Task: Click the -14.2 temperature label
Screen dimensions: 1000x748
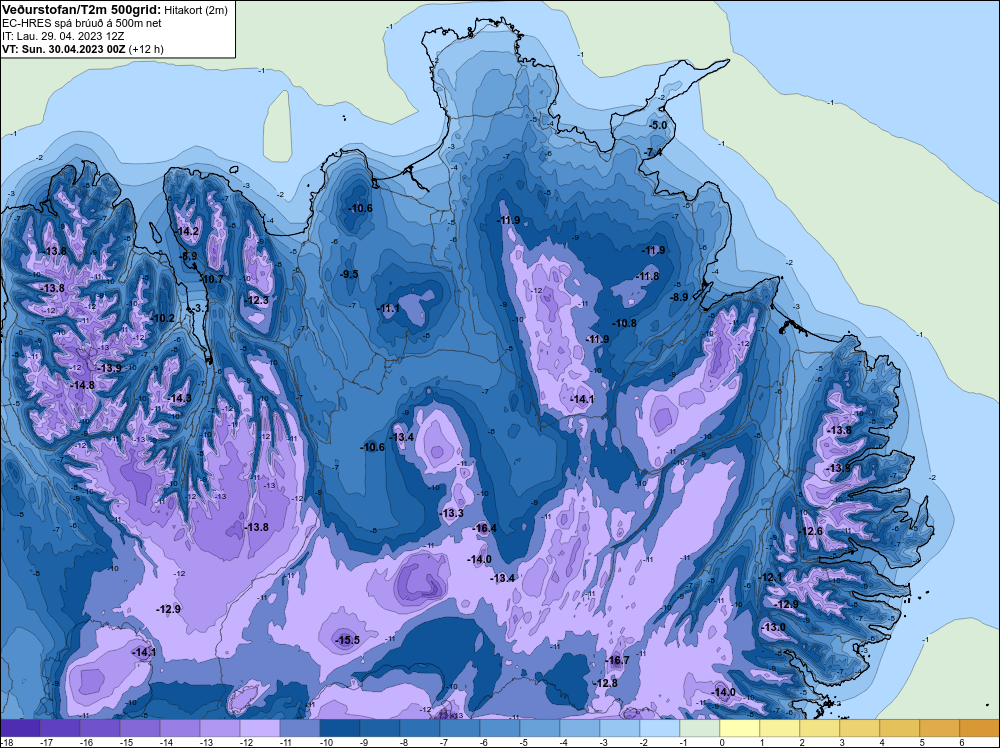Action: [188, 231]
